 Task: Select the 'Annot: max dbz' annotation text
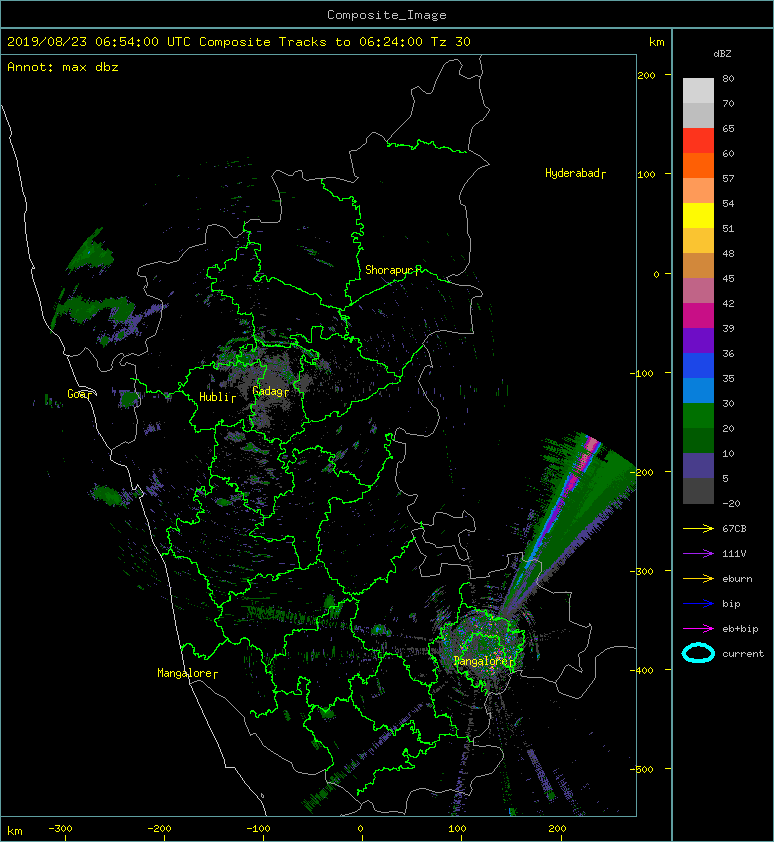[63, 67]
